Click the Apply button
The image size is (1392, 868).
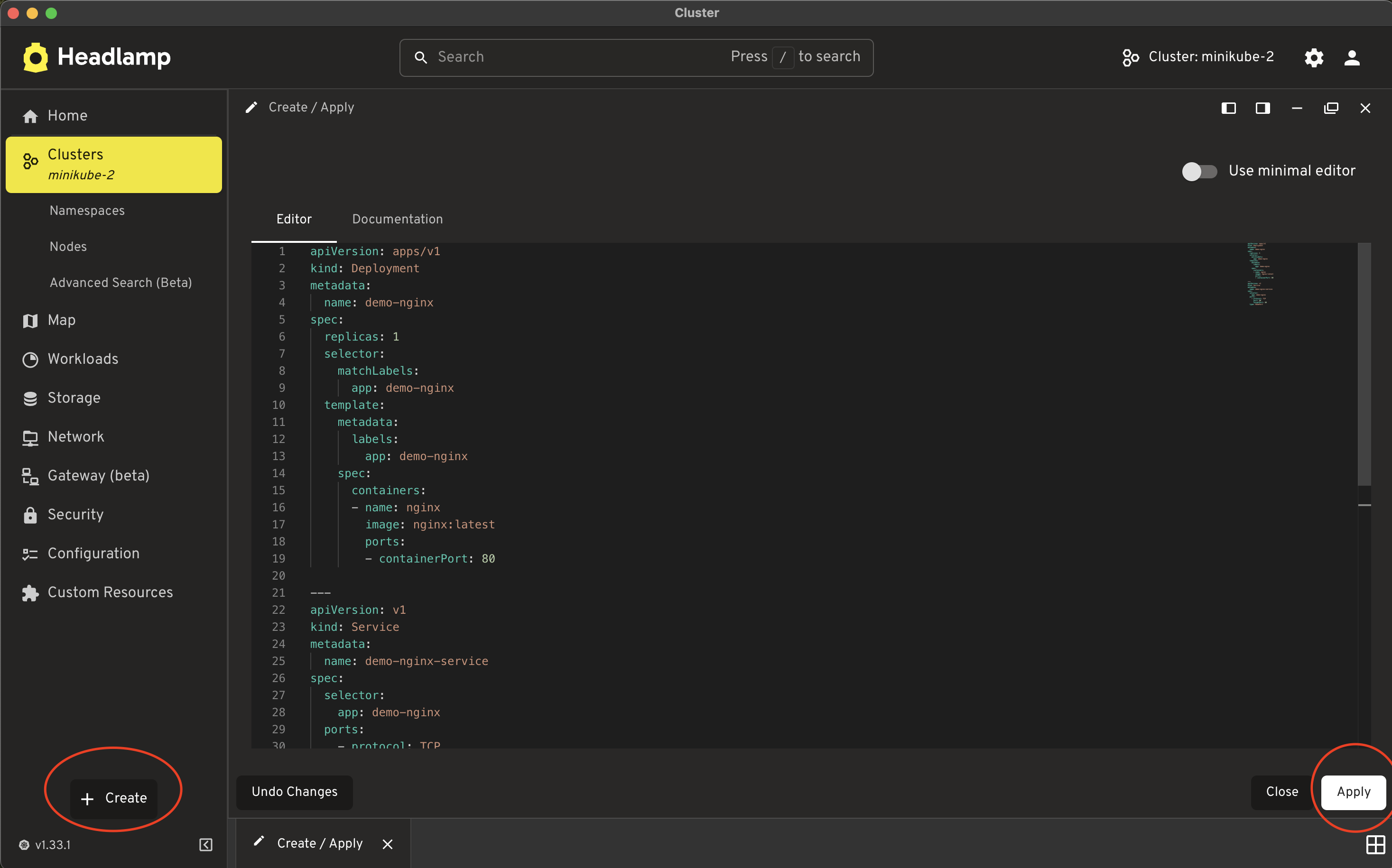(1352, 792)
